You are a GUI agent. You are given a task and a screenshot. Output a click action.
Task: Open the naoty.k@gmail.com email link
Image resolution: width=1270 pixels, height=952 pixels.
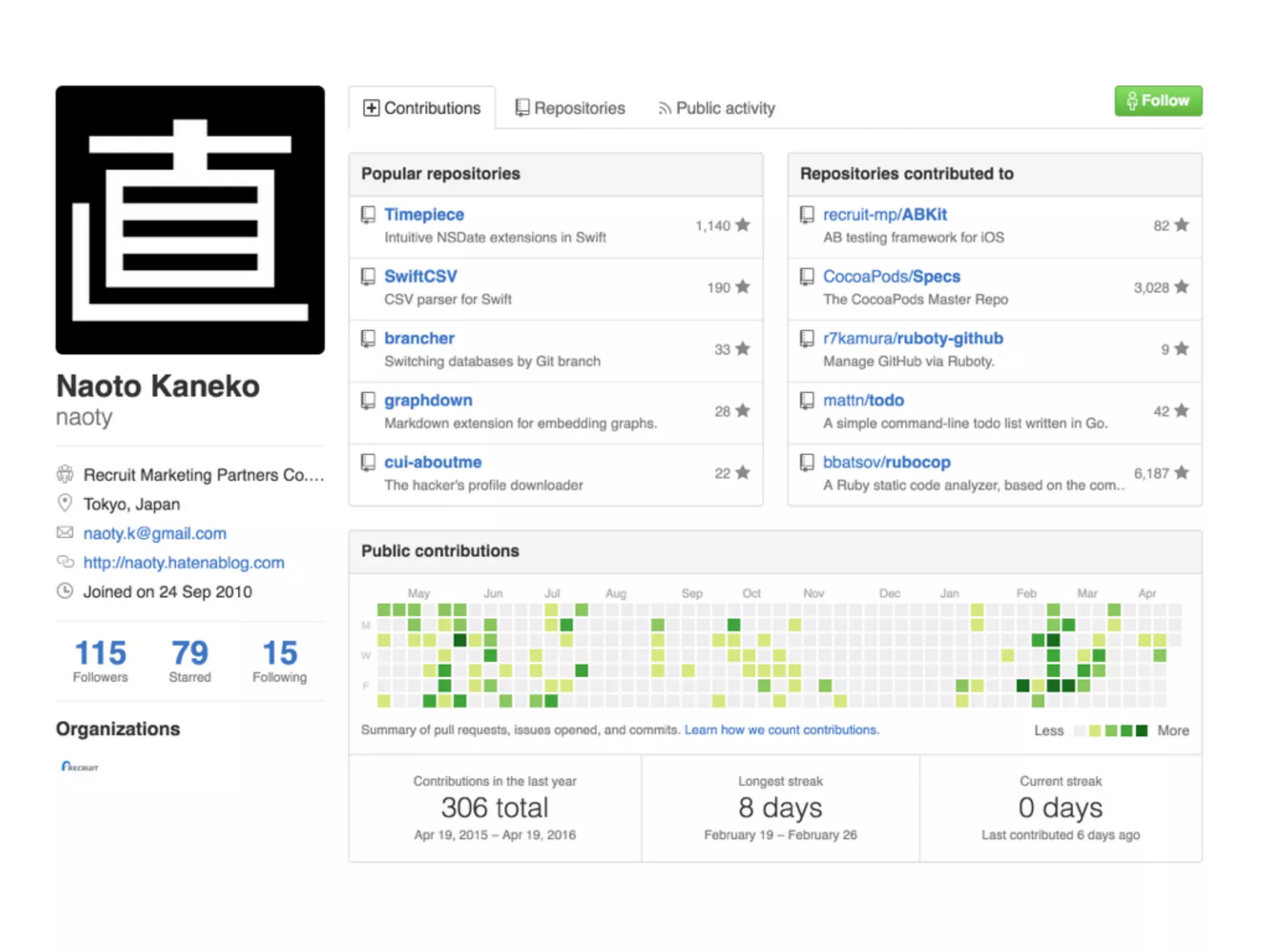(x=155, y=533)
